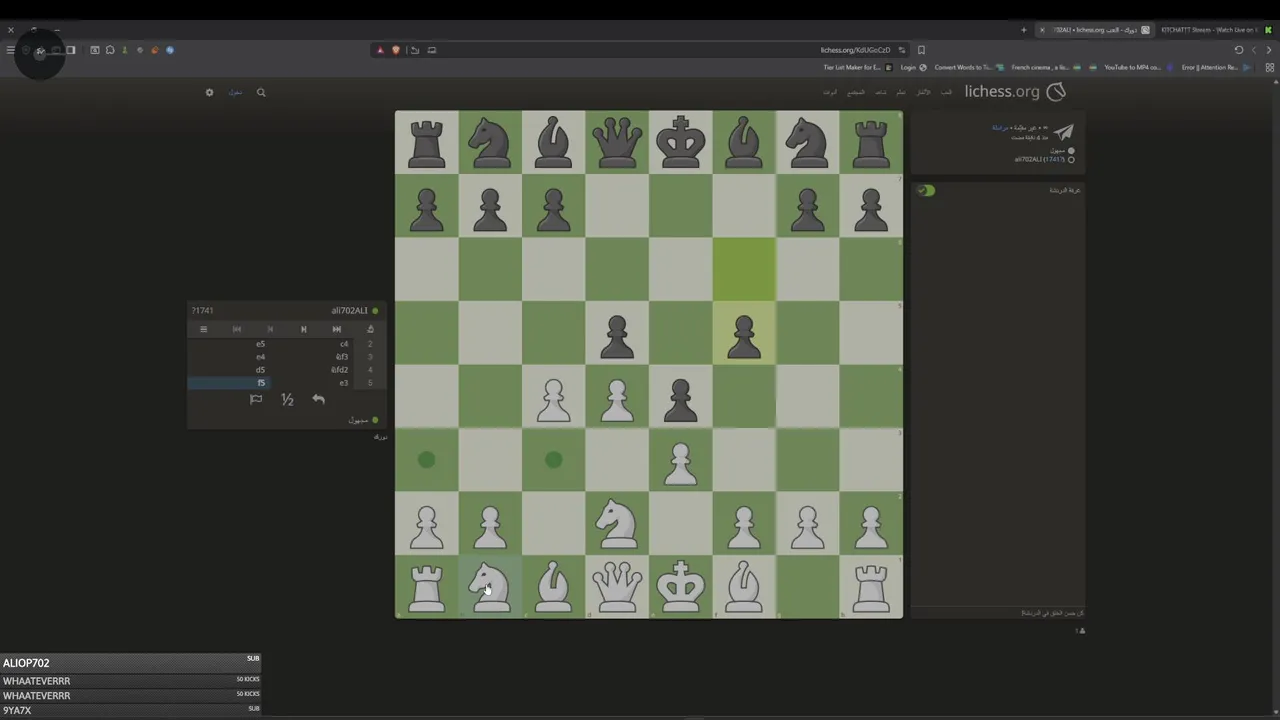Screen dimensions: 1280x720
Task: Open lichess settings gear icon
Action: pyautogui.click(x=209, y=92)
